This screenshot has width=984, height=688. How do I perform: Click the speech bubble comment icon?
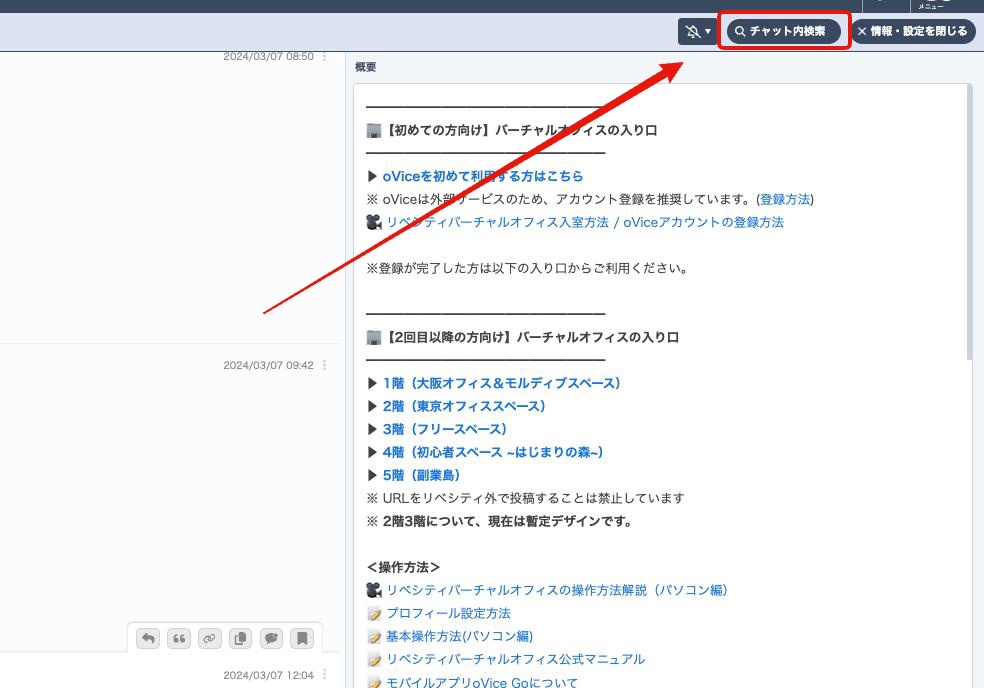click(271, 638)
